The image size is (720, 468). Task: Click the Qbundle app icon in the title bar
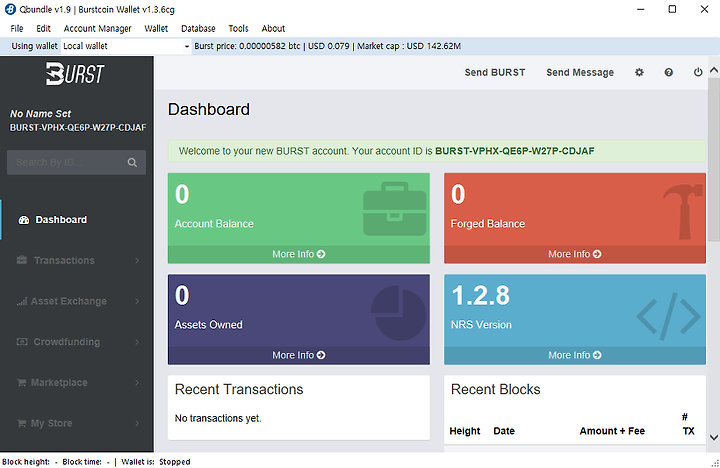point(10,9)
